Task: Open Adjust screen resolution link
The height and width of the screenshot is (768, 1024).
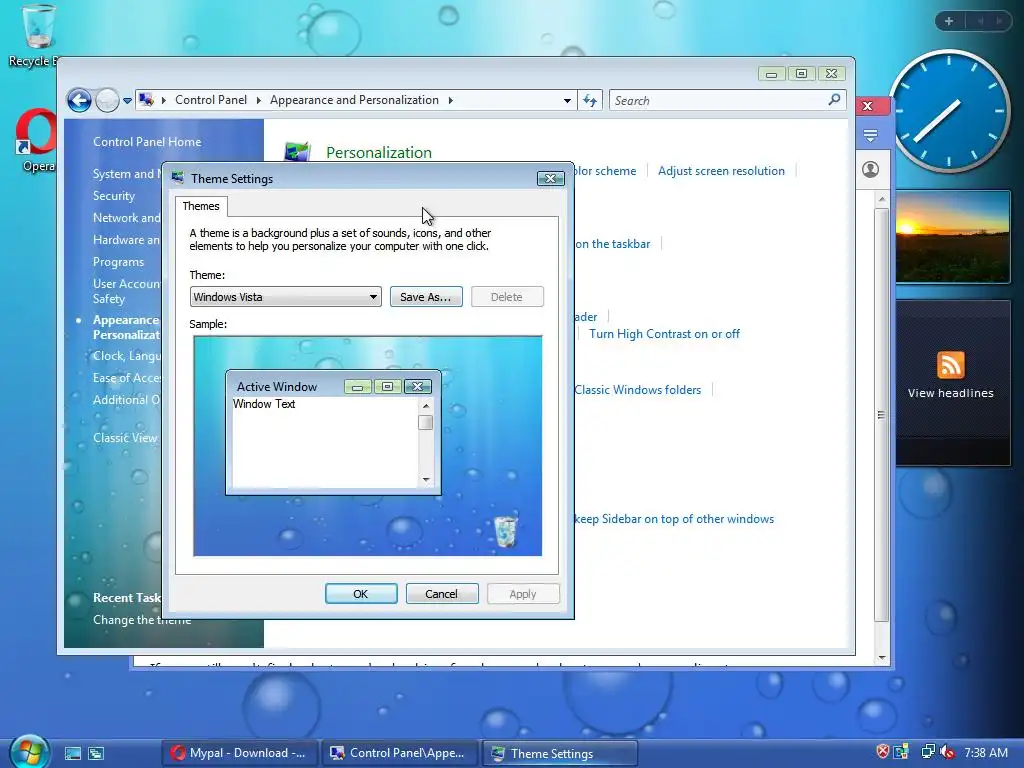Action: pos(721,171)
